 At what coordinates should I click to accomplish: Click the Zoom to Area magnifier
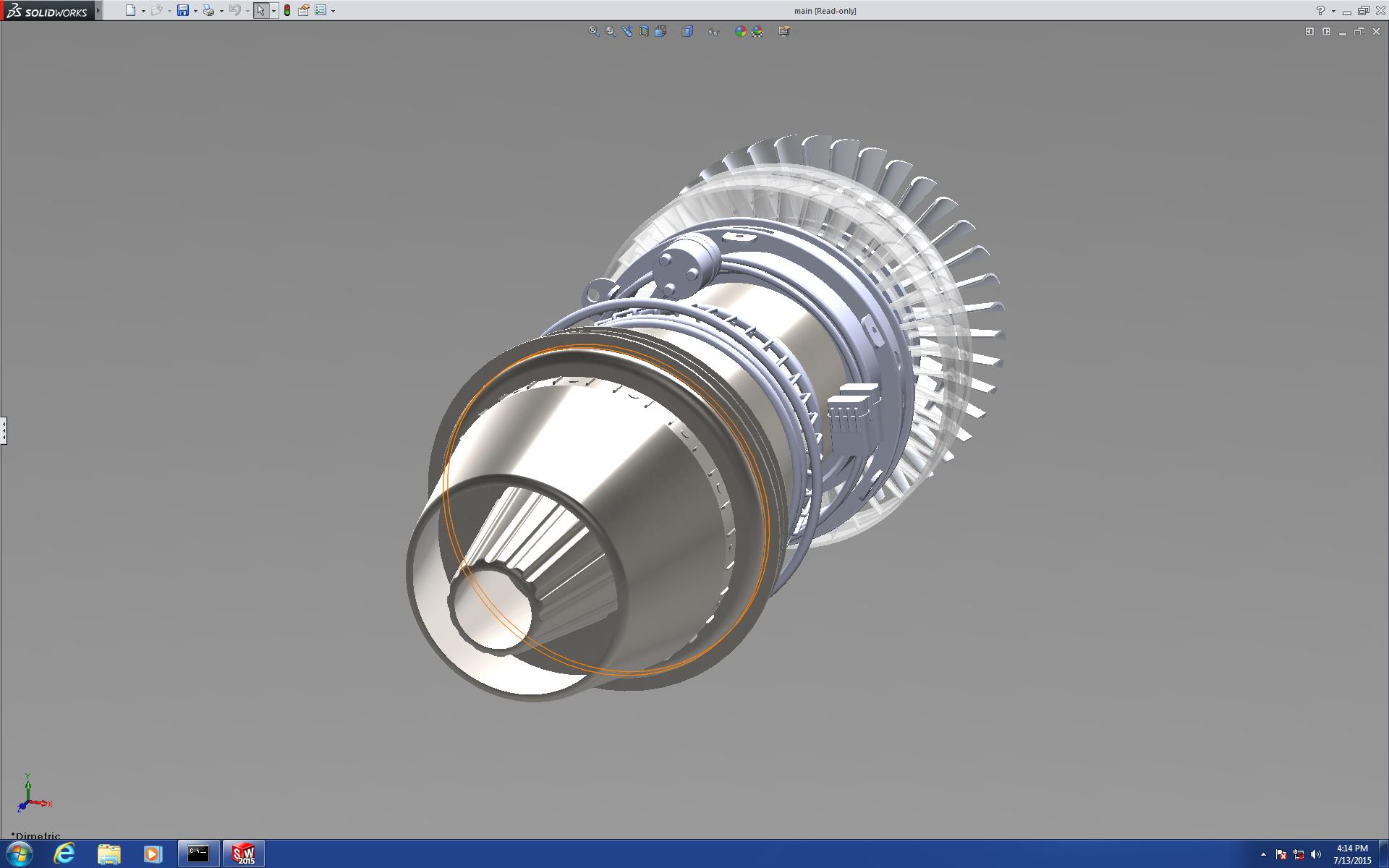(611, 31)
